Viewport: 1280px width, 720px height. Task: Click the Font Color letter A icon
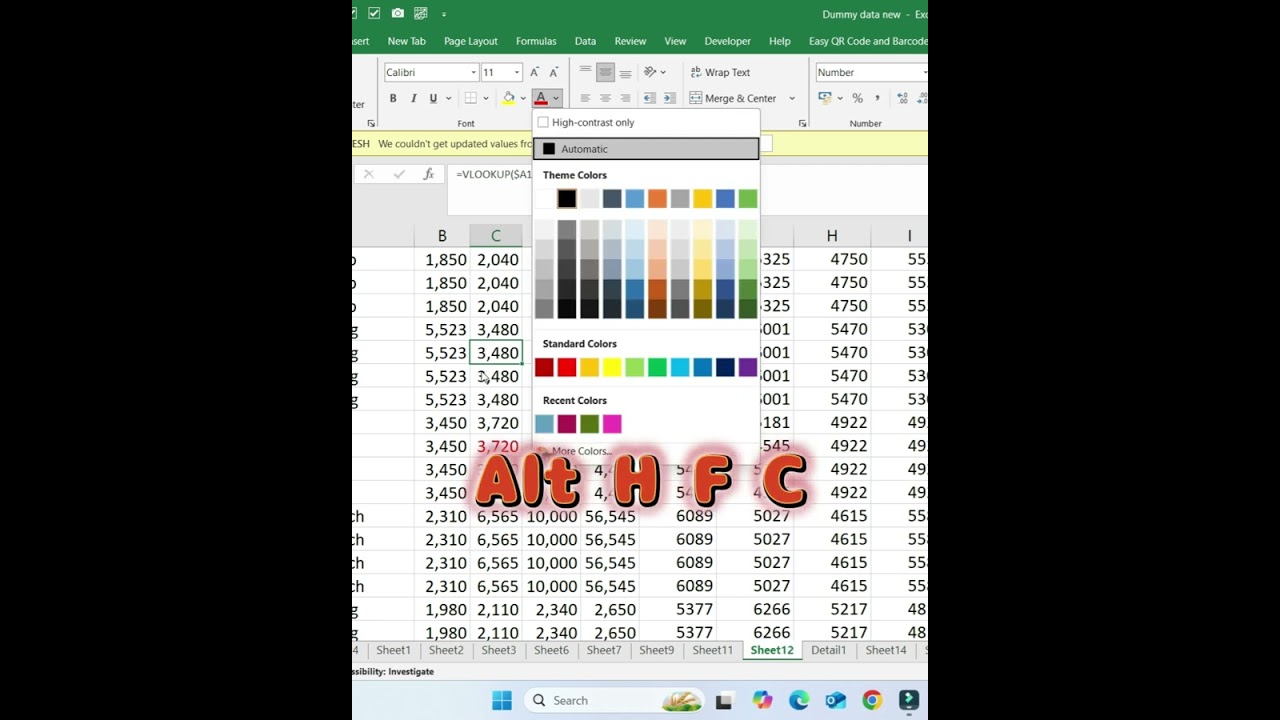(x=541, y=98)
